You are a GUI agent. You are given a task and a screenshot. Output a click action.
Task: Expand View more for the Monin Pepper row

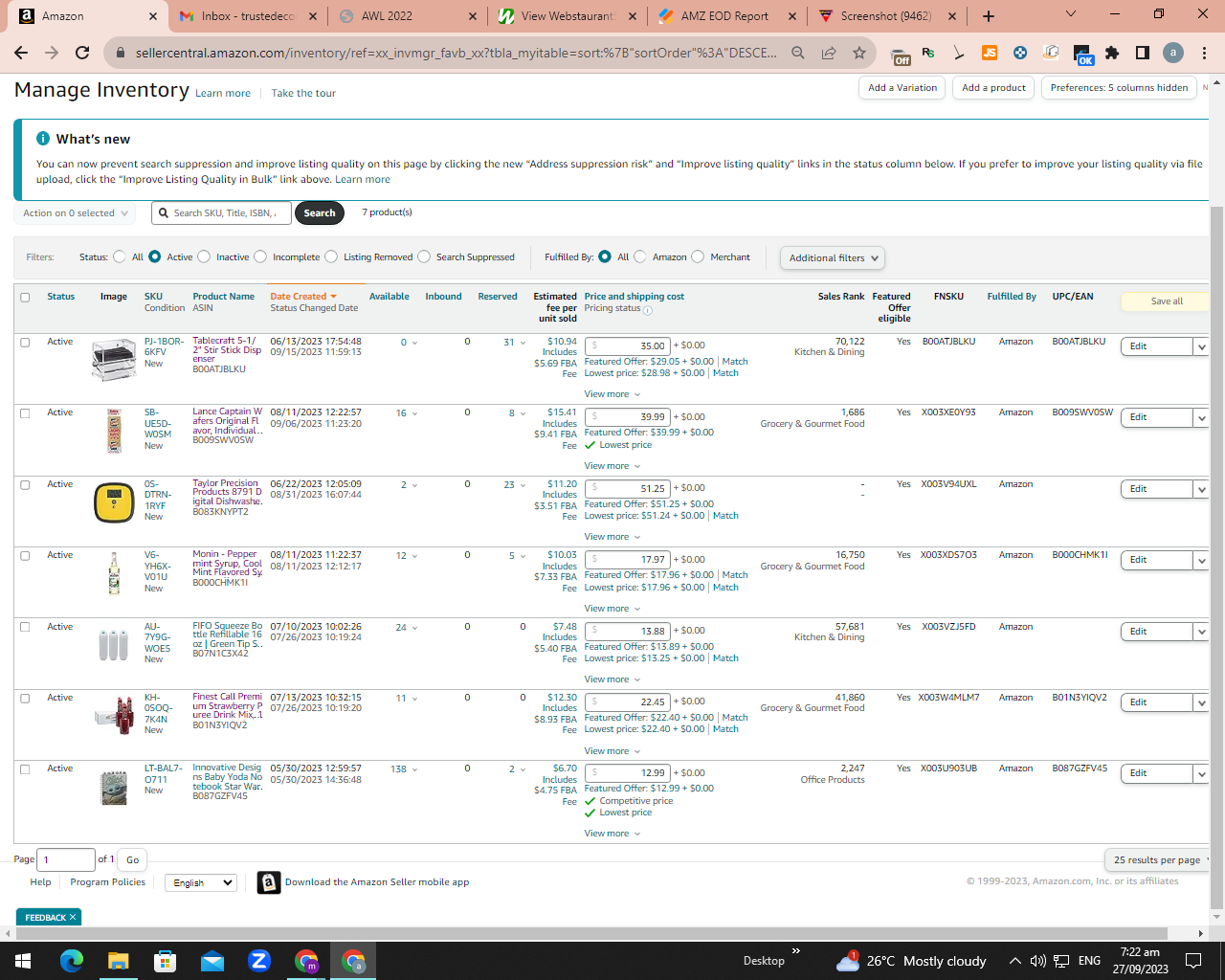click(612, 609)
